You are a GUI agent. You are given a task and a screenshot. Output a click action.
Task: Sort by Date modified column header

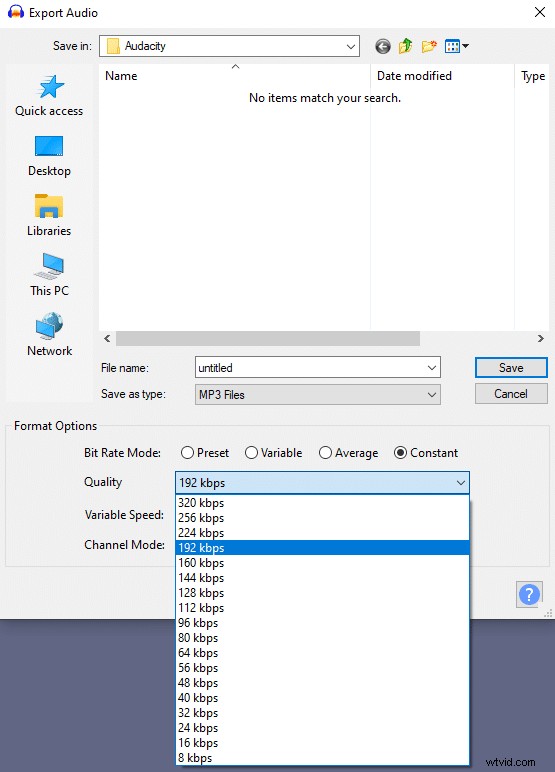442,76
